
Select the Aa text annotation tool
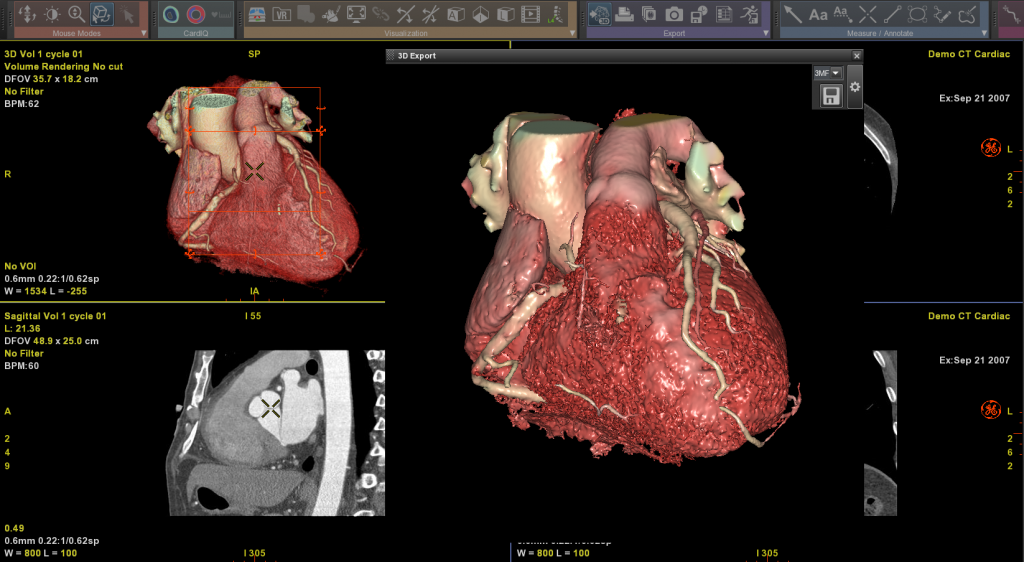(x=818, y=14)
